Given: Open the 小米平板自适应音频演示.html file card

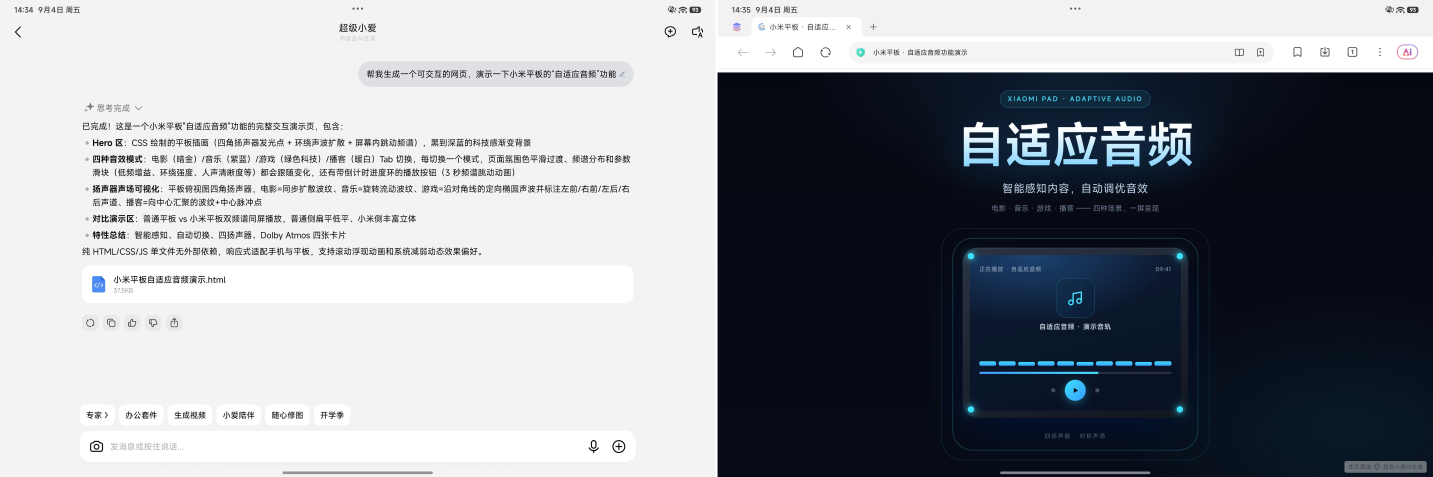Looking at the screenshot, I should [357, 284].
